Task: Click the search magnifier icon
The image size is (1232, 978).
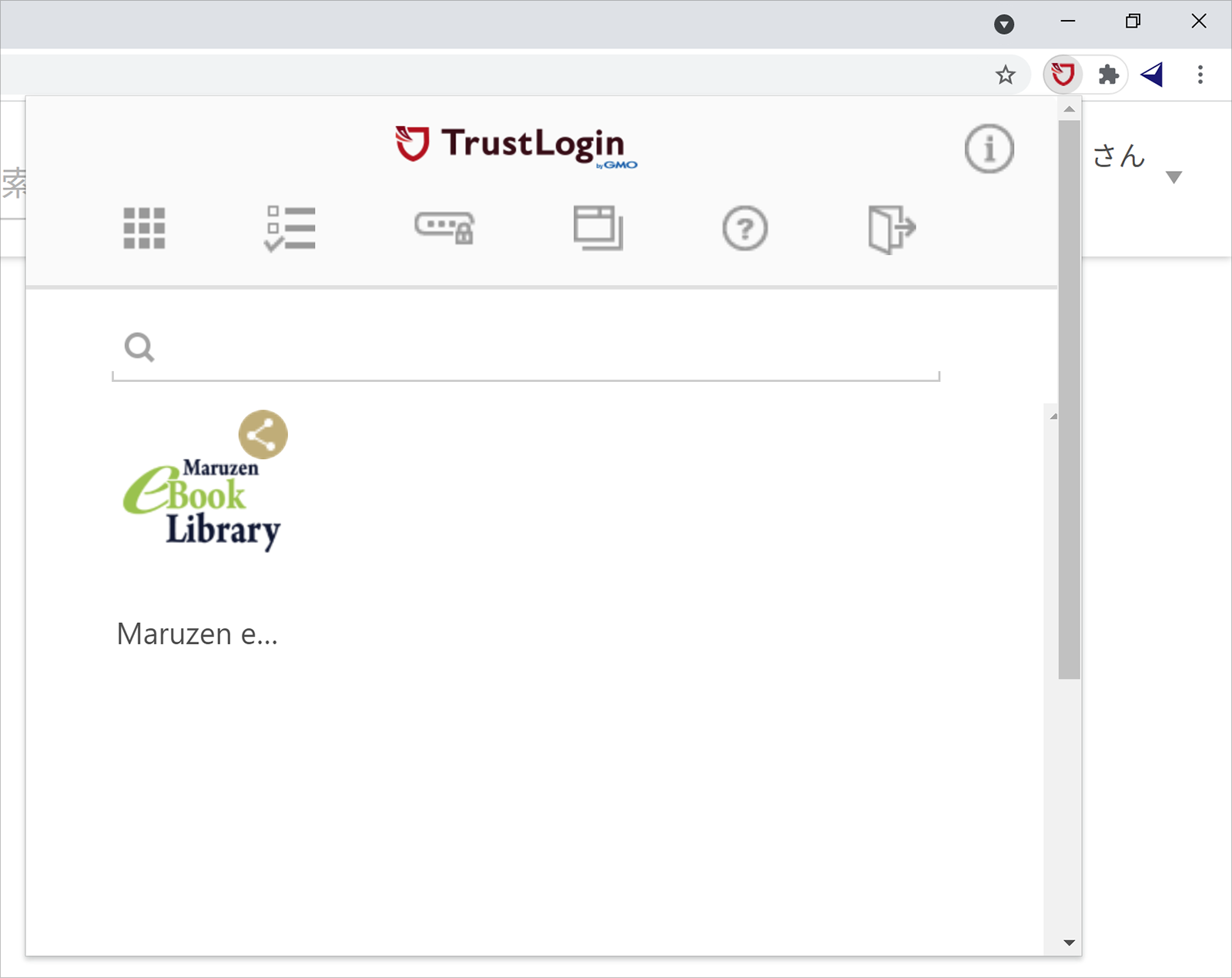Action: pyautogui.click(x=139, y=347)
